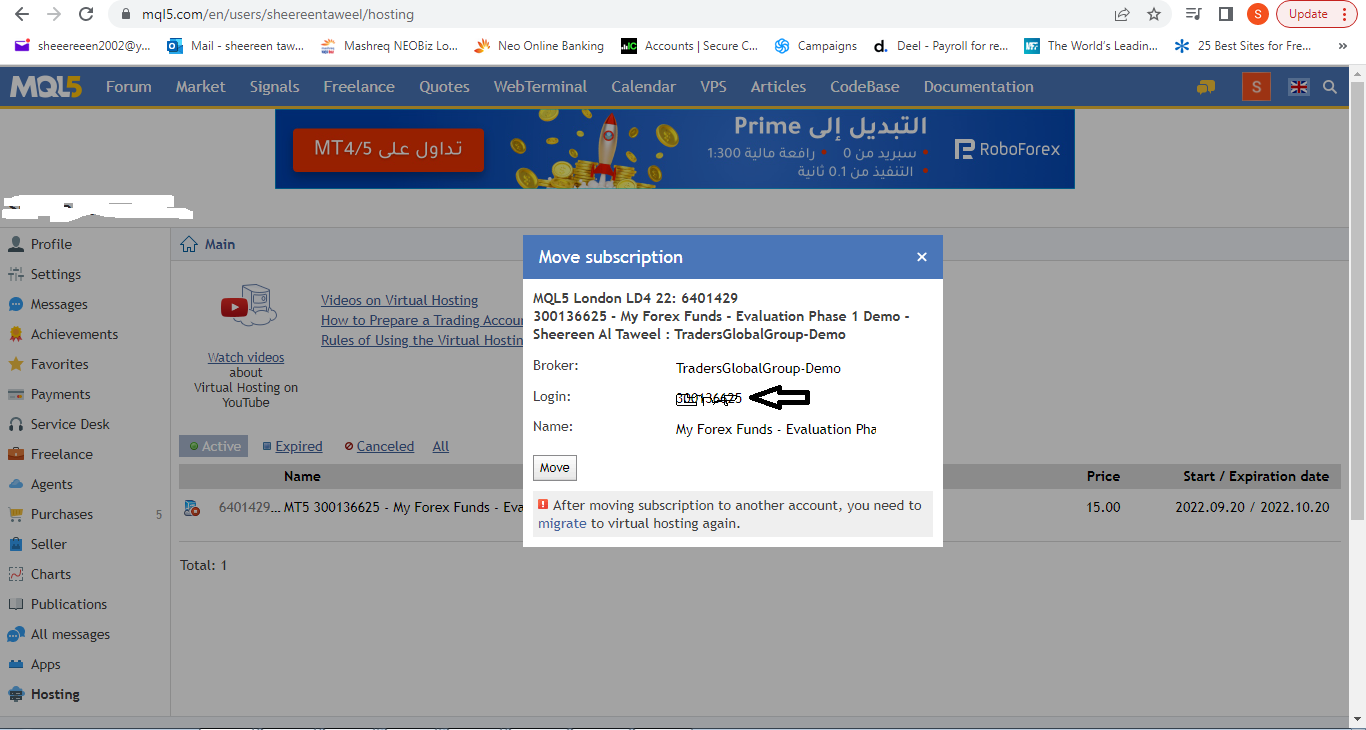Open the media control icon in Chrome toolbar
Viewport: 1366px width, 730px height.
click(x=1193, y=14)
